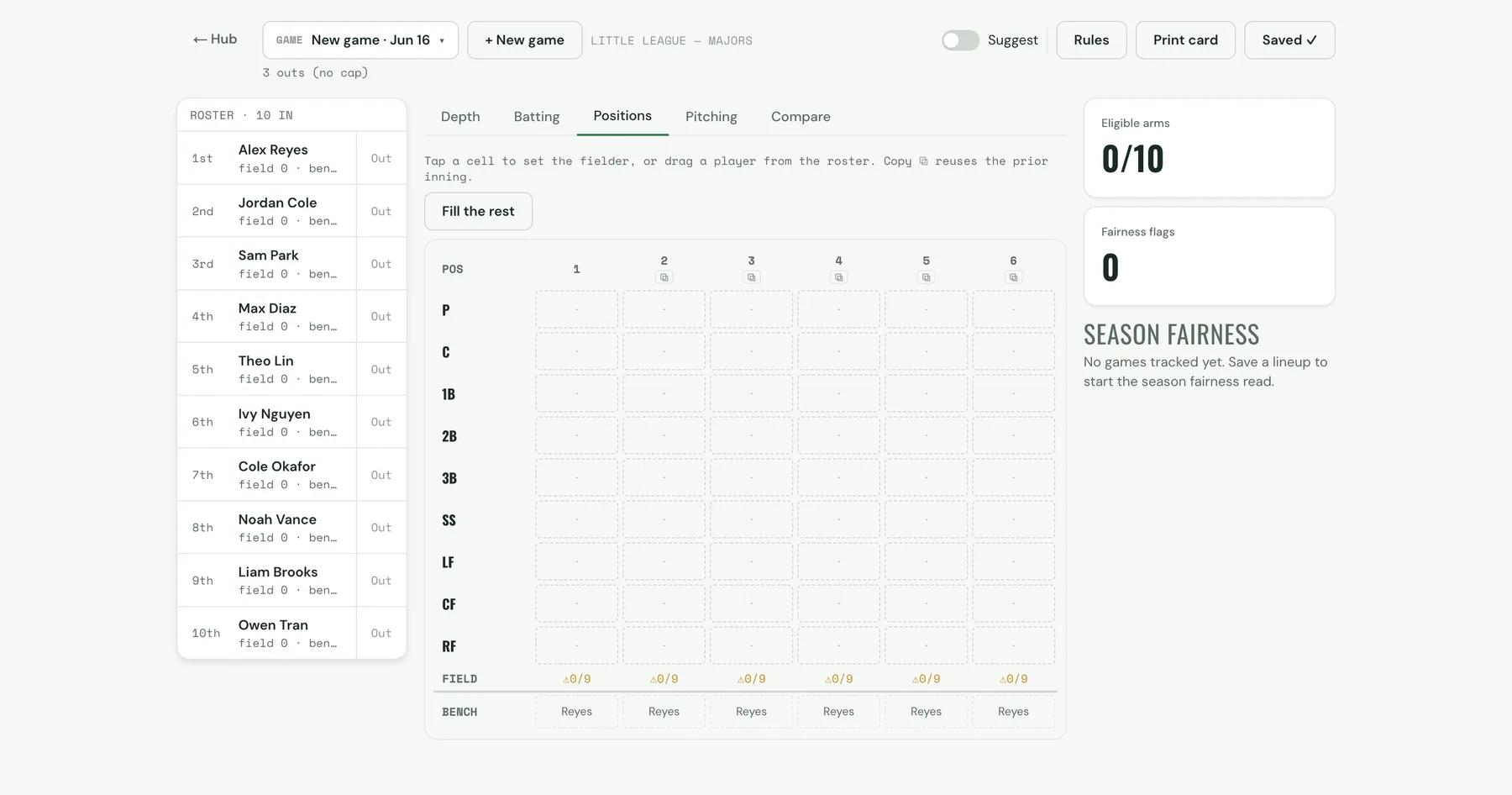The height and width of the screenshot is (795, 1512).
Task: Copy prior inning into inning 6
Action: [1013, 277]
